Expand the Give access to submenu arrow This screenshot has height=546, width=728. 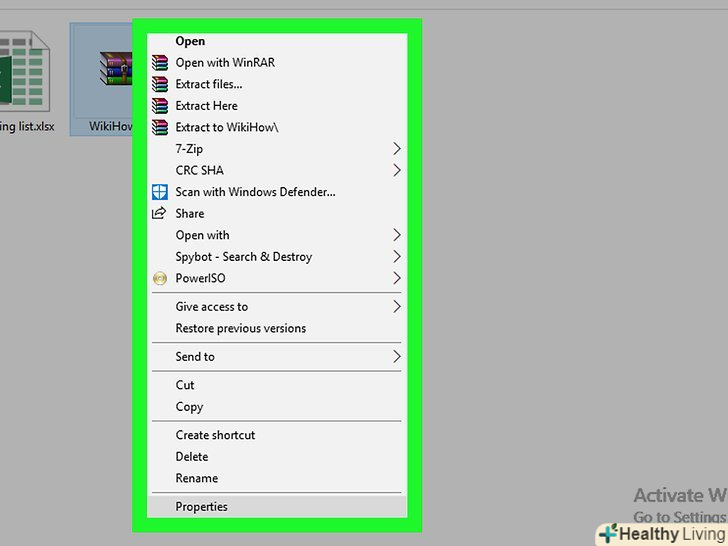point(396,306)
